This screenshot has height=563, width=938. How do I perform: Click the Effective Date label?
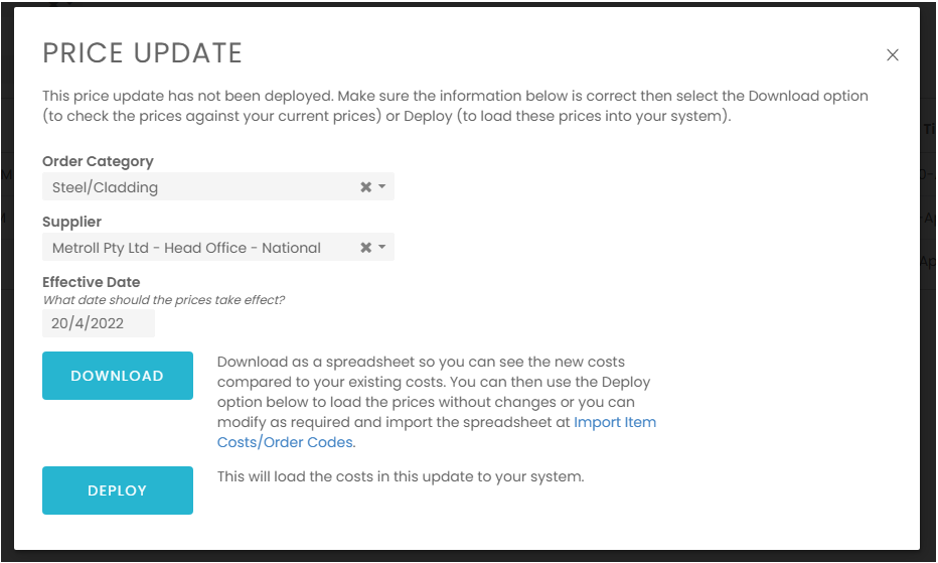[x=91, y=282]
